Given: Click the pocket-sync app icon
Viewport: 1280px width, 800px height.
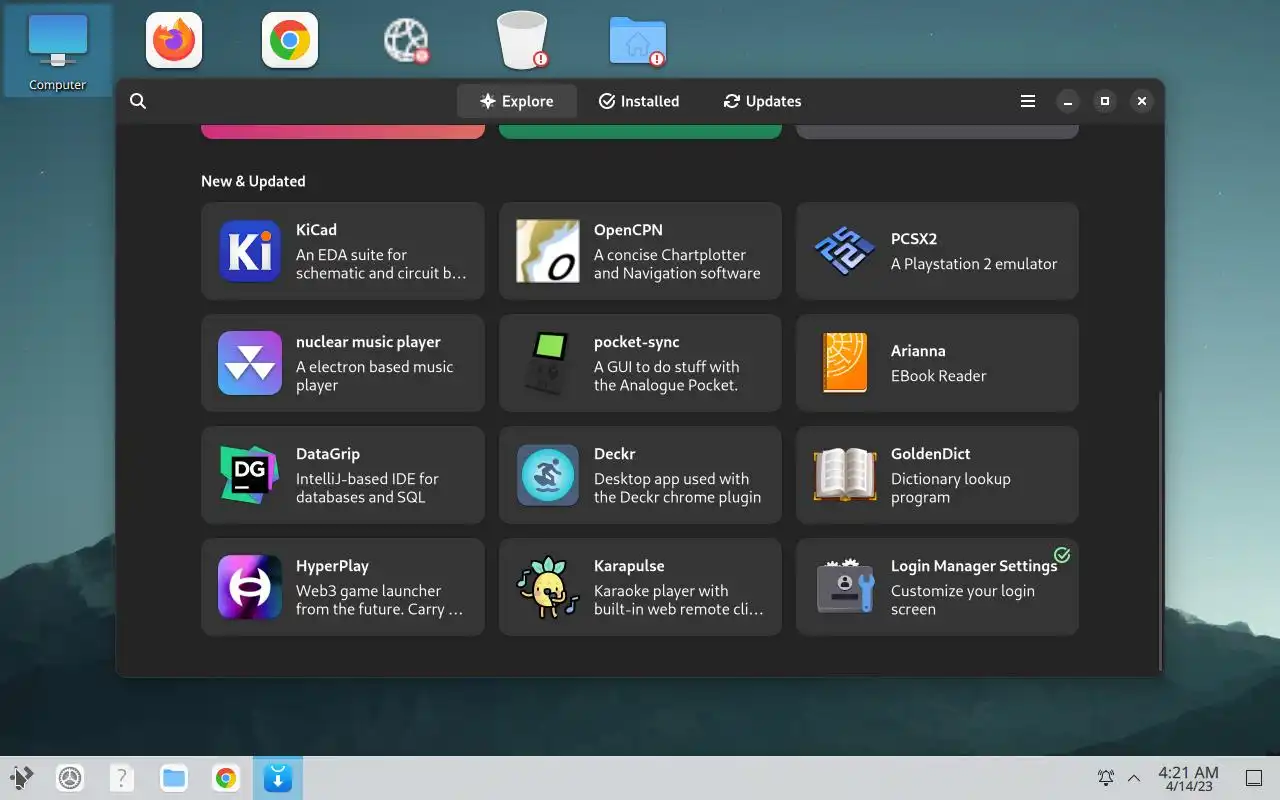Looking at the screenshot, I should [x=547, y=363].
